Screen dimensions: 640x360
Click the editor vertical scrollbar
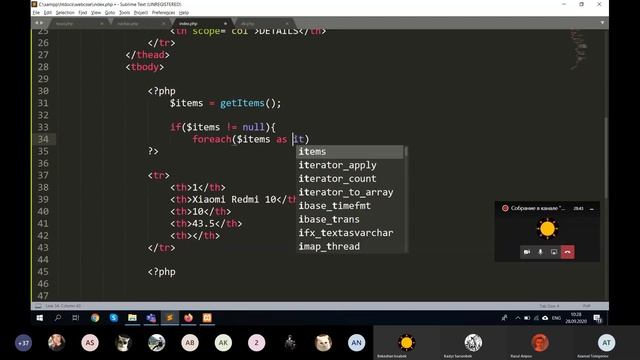606,157
